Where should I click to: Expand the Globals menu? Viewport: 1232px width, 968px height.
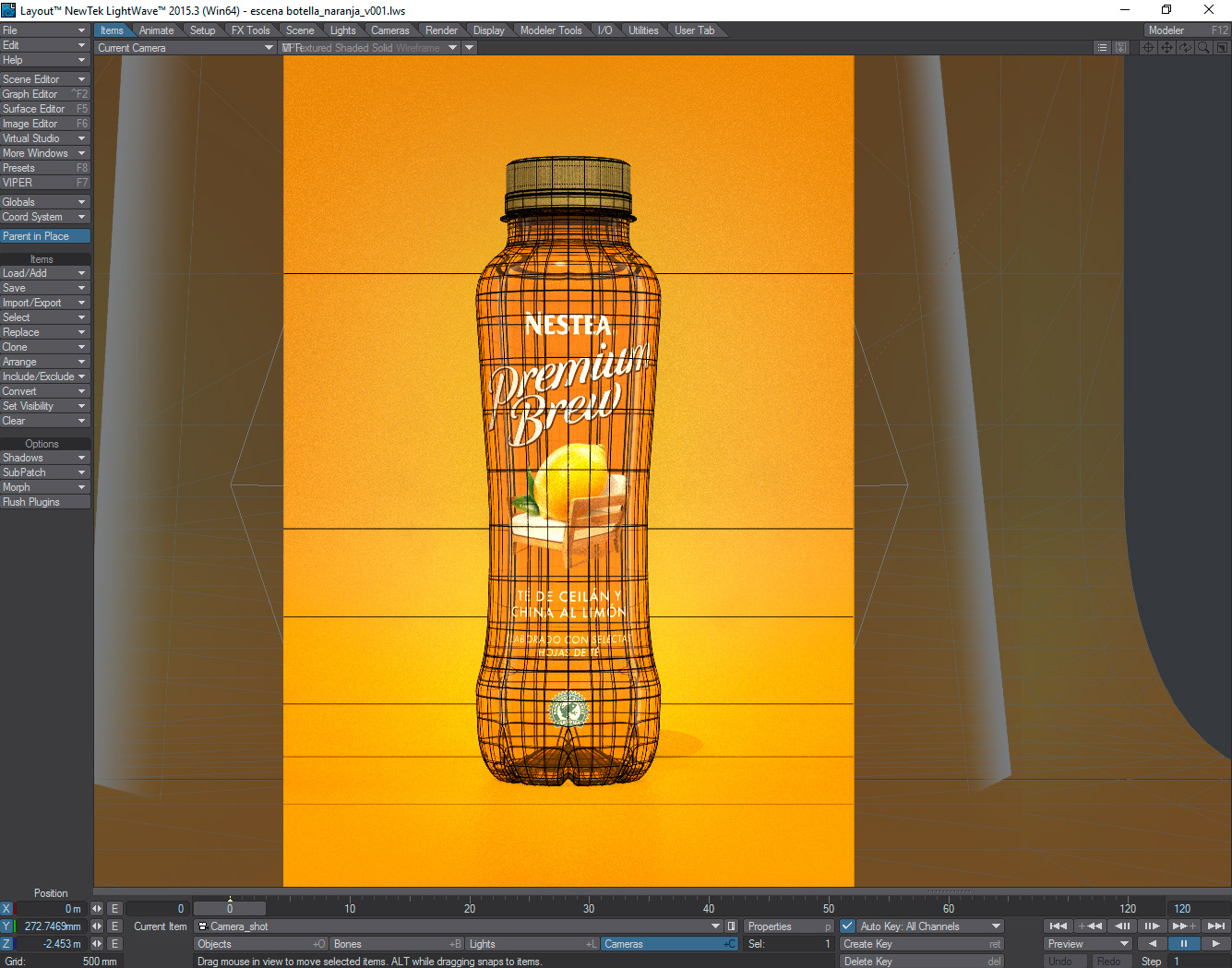coord(45,202)
